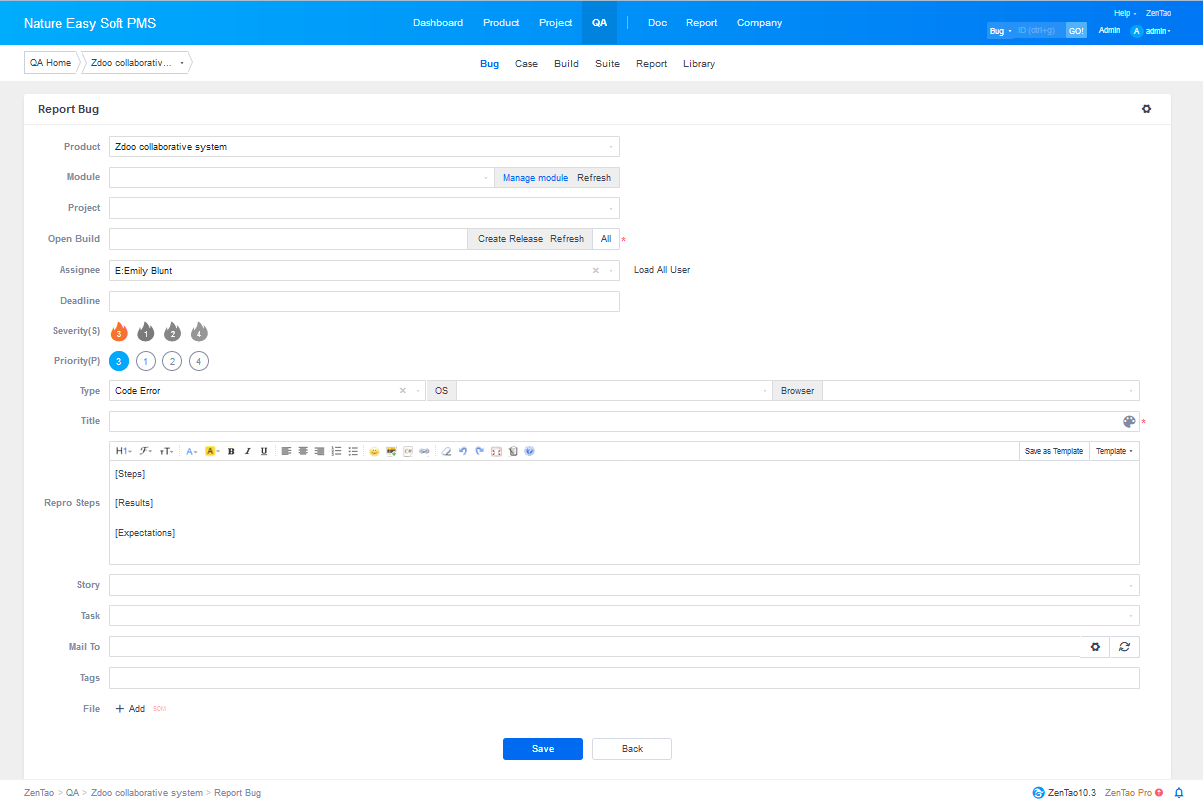The width and height of the screenshot is (1203, 805).
Task: Open the notification bell icon
Action: [x=1179, y=793]
